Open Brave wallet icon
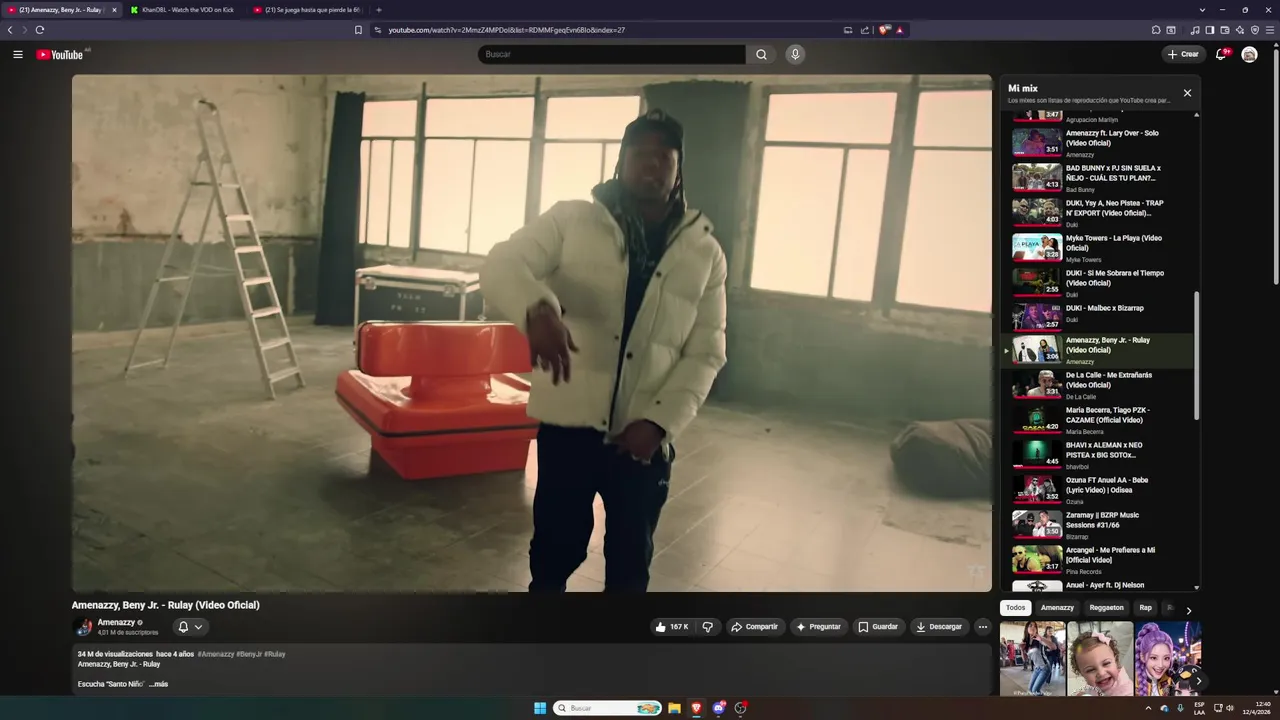This screenshot has height=720, width=1280. tap(1224, 30)
